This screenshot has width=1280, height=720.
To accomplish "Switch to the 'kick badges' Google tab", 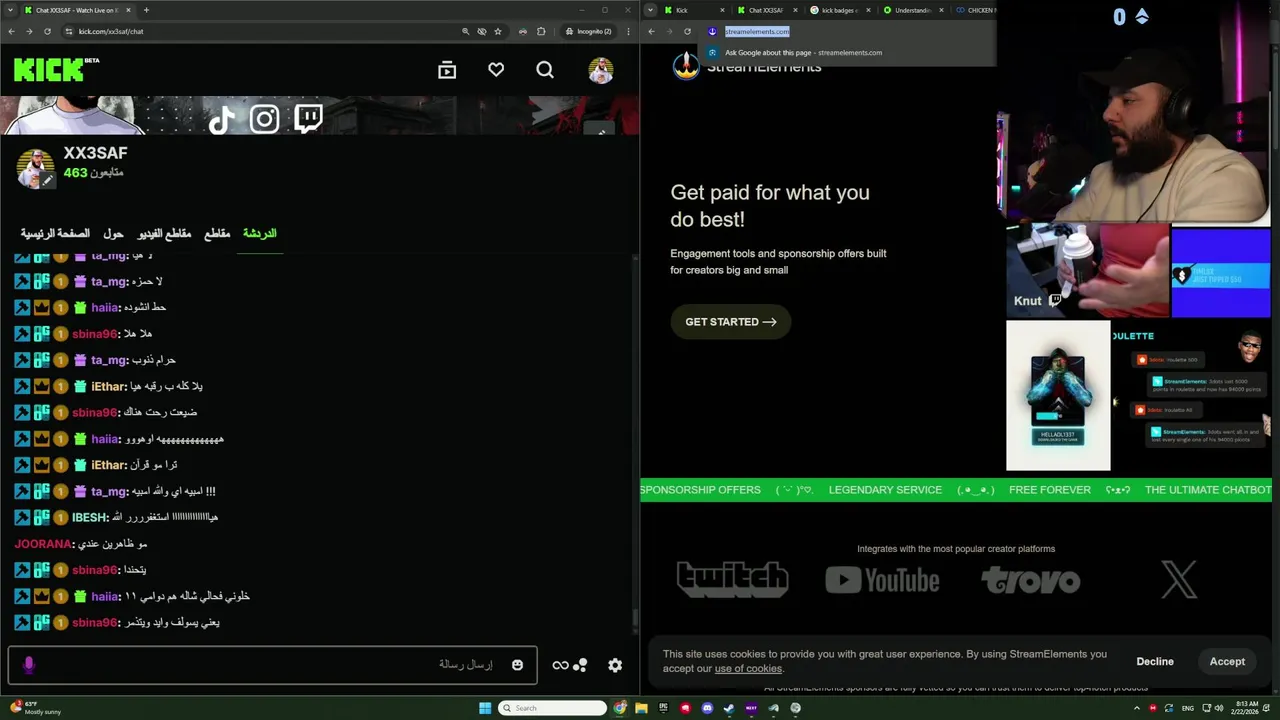I will [x=840, y=10].
